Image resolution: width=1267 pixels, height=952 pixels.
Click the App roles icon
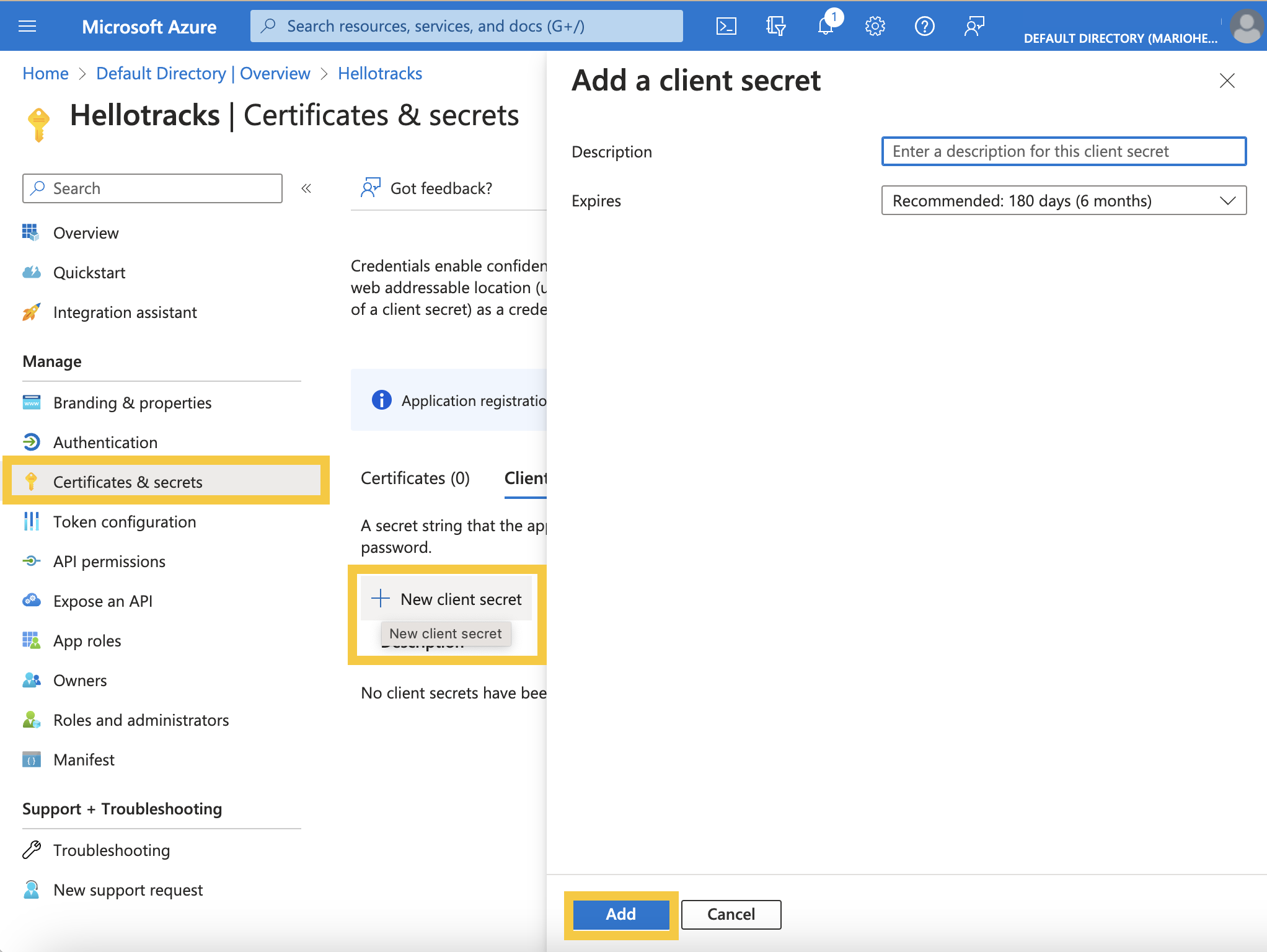(31, 640)
